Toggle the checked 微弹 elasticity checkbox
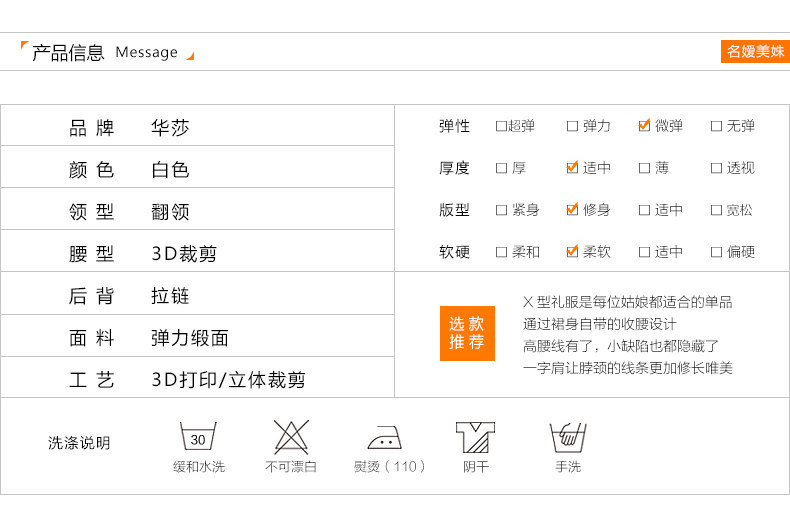Image resolution: width=790 pixels, height=522 pixels. (x=644, y=126)
